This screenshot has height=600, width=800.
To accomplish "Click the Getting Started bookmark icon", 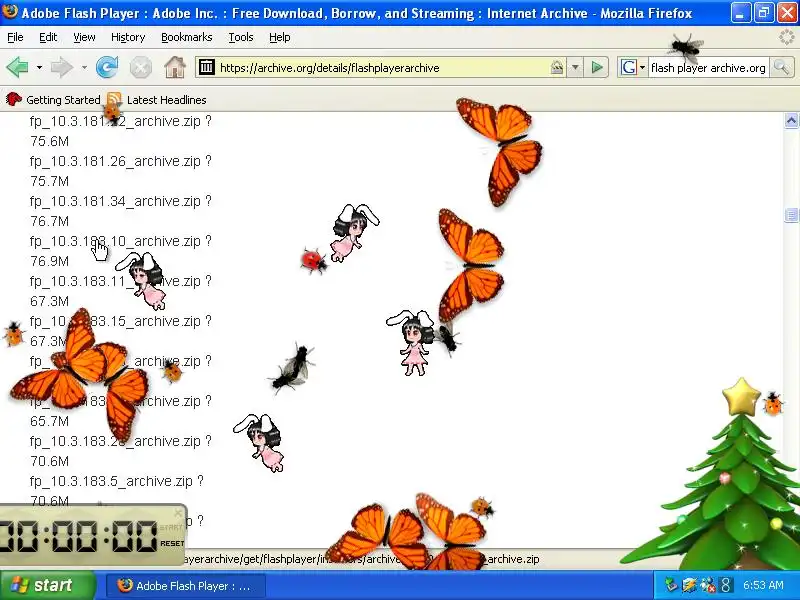I will [x=13, y=99].
